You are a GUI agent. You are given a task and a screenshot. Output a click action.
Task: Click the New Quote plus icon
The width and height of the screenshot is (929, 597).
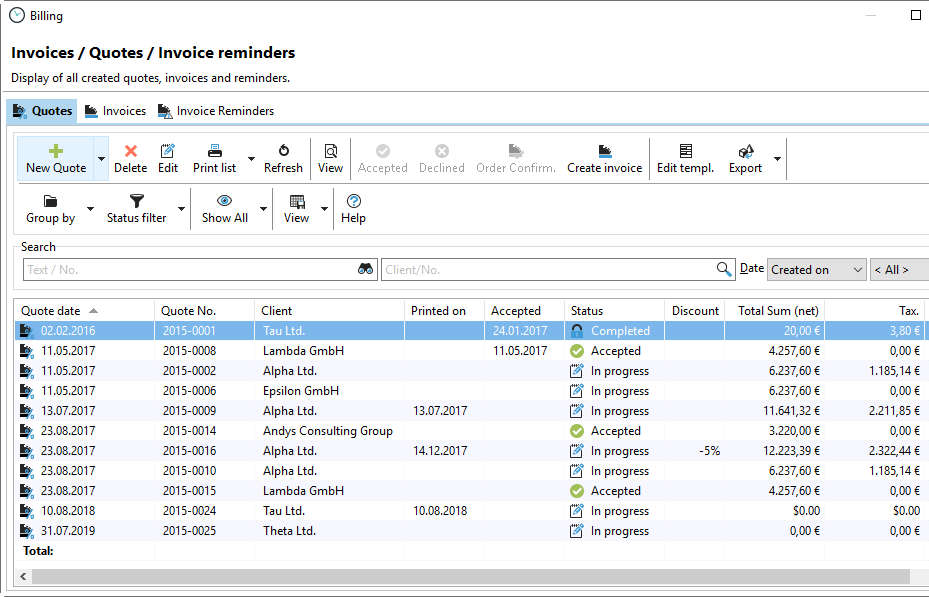56,151
